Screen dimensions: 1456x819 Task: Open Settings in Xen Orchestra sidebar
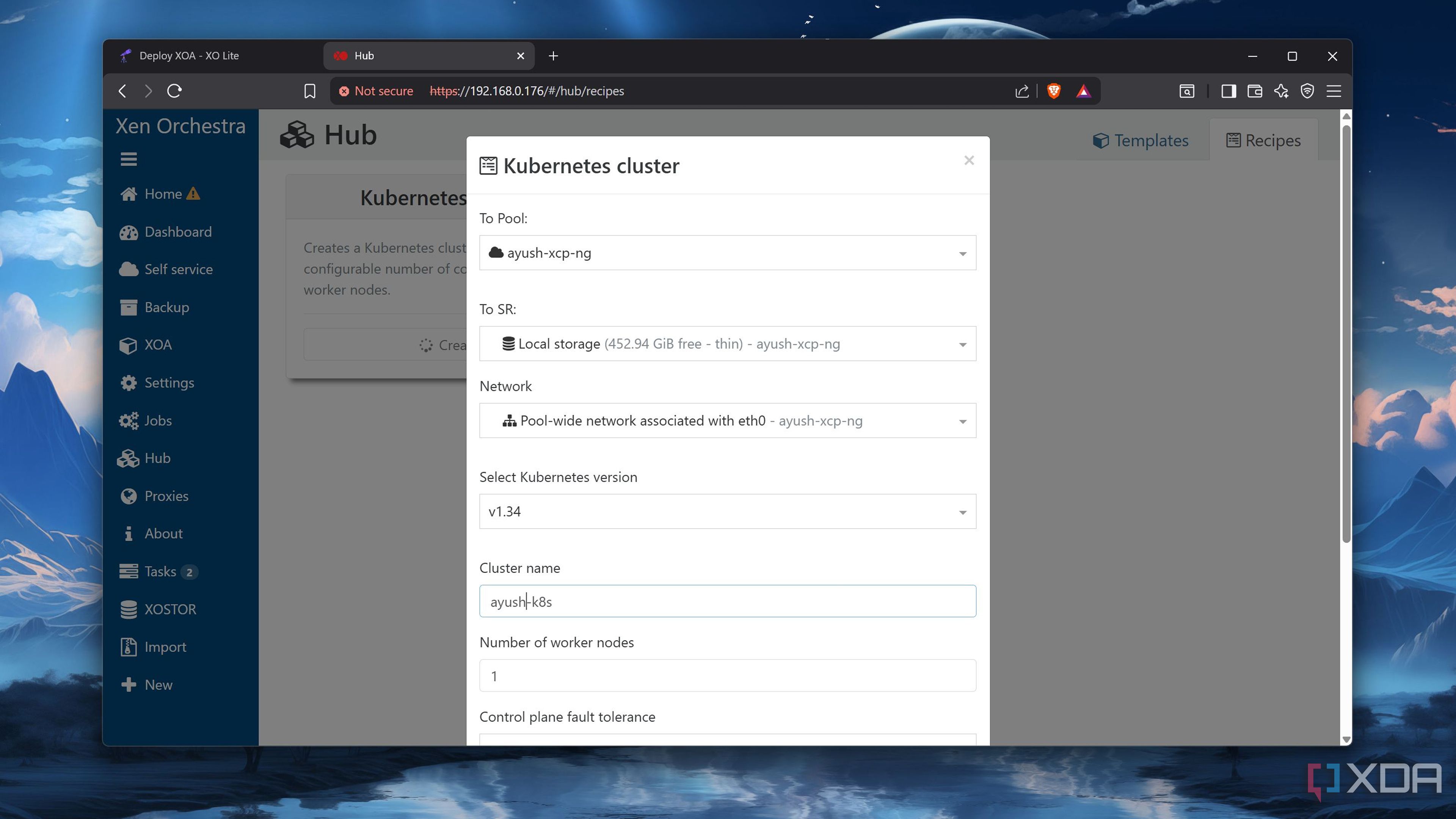coord(157,383)
